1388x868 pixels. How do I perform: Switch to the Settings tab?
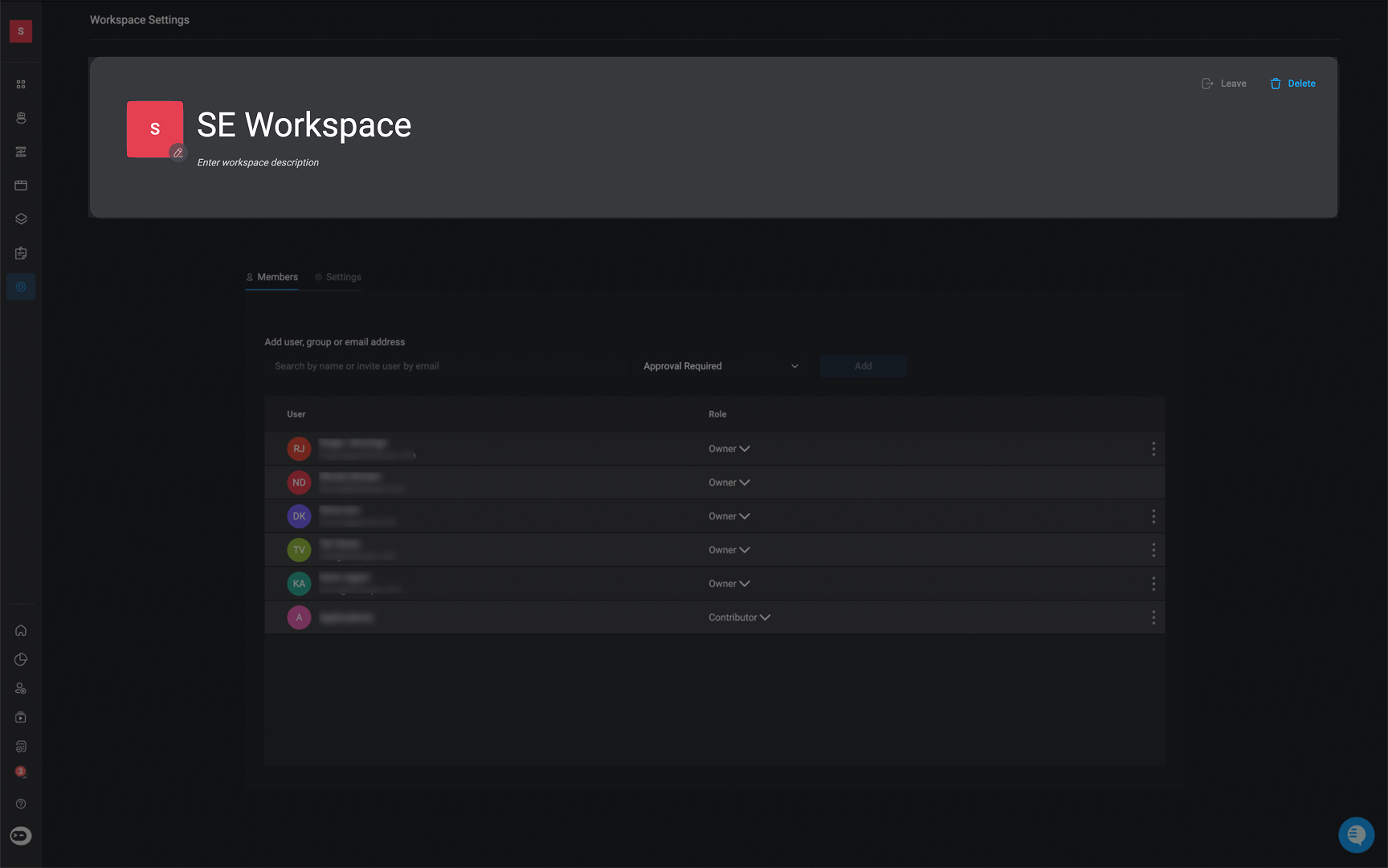pyautogui.click(x=338, y=277)
